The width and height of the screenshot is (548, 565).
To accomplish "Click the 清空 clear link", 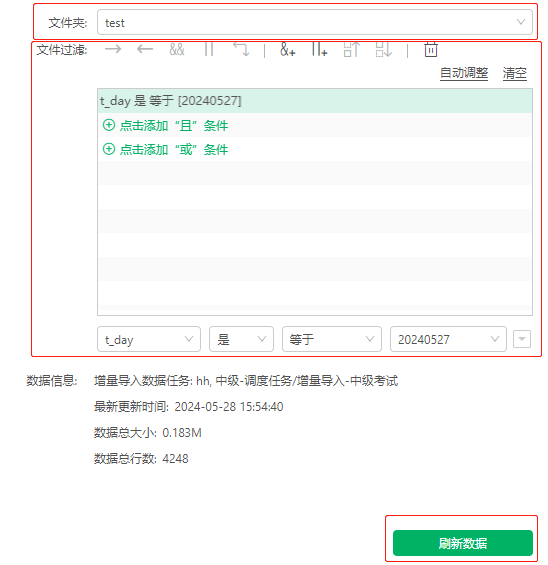I will (x=514, y=73).
